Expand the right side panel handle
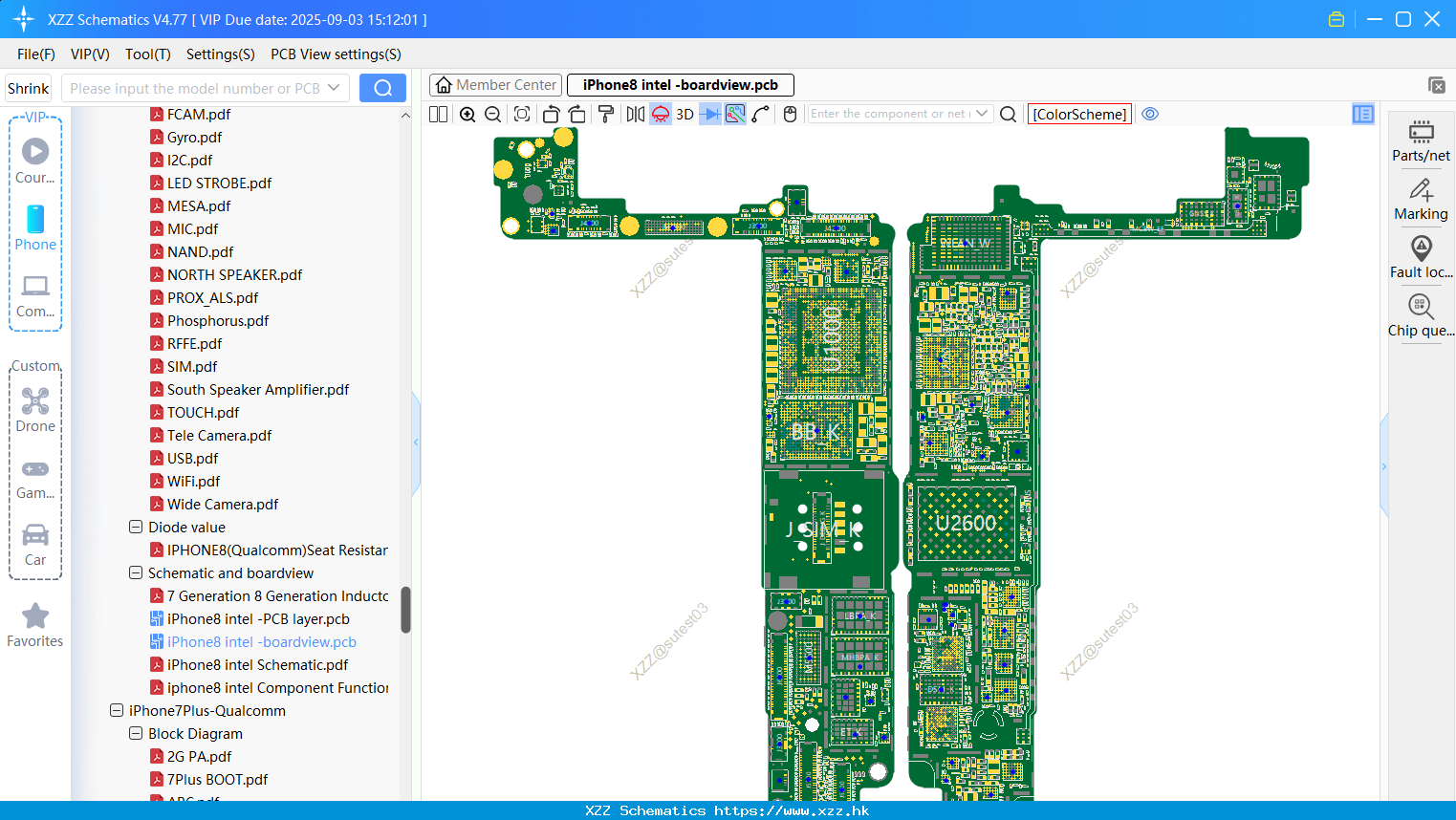1456x820 pixels. coord(1383,466)
